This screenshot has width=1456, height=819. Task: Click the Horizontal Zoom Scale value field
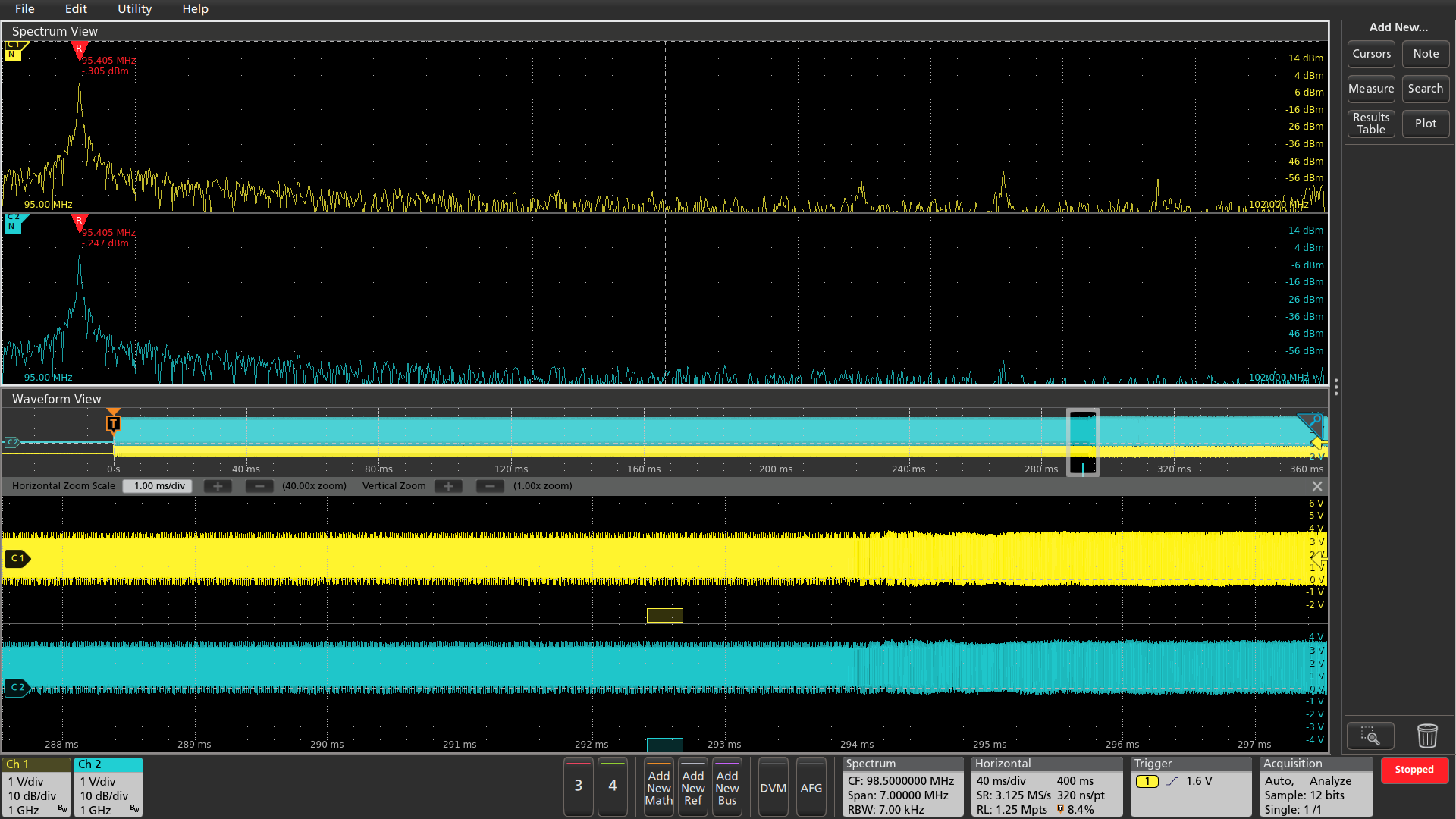pyautogui.click(x=157, y=485)
